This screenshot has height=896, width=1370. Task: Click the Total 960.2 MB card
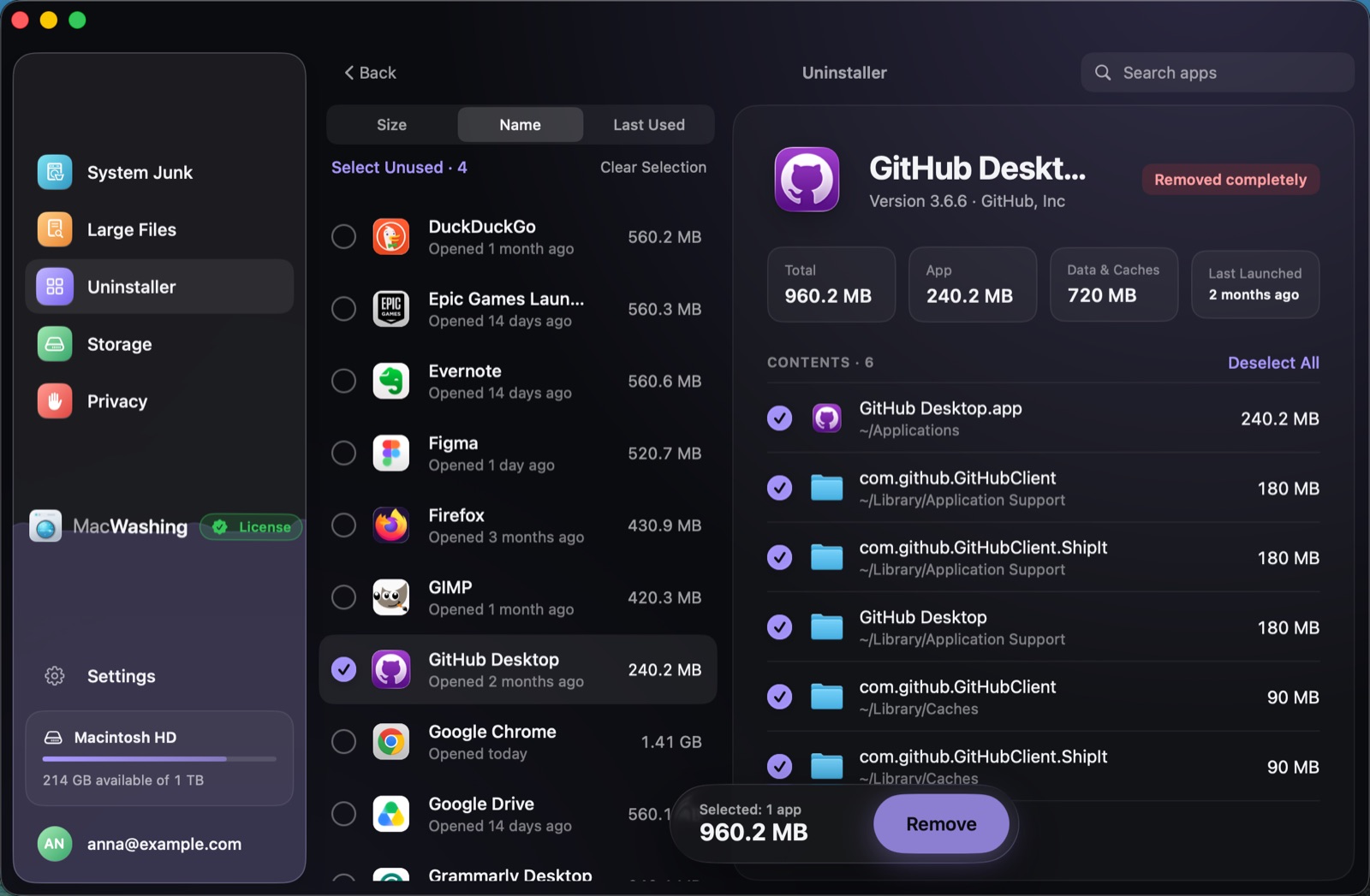[831, 284]
